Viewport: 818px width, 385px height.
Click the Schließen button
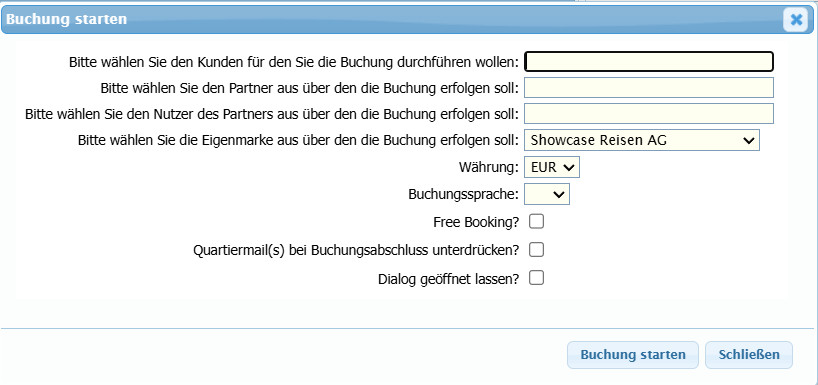point(749,355)
